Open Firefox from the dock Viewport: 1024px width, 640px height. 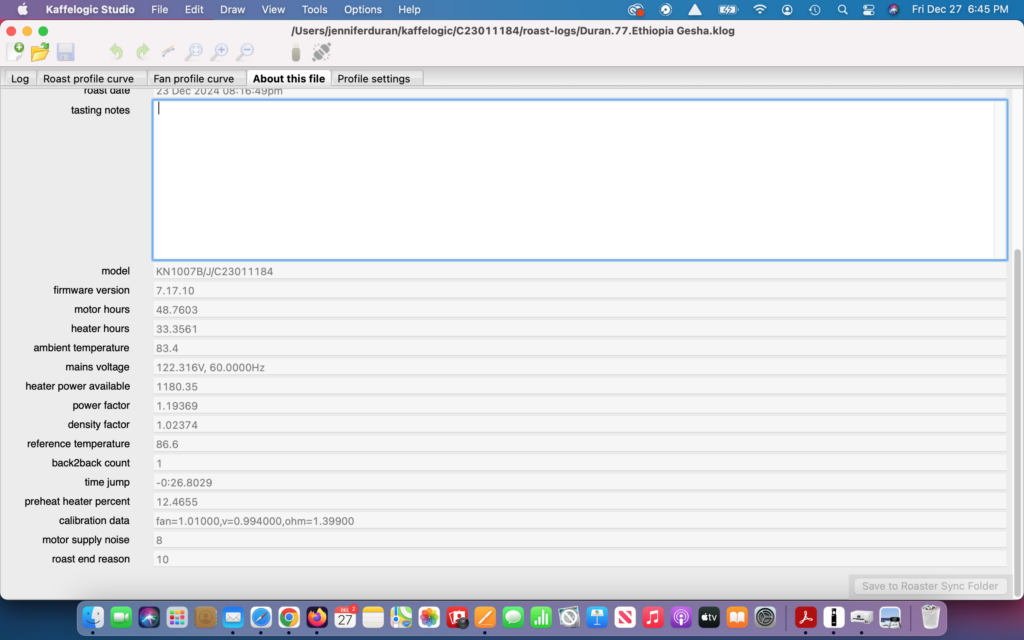coord(317,616)
